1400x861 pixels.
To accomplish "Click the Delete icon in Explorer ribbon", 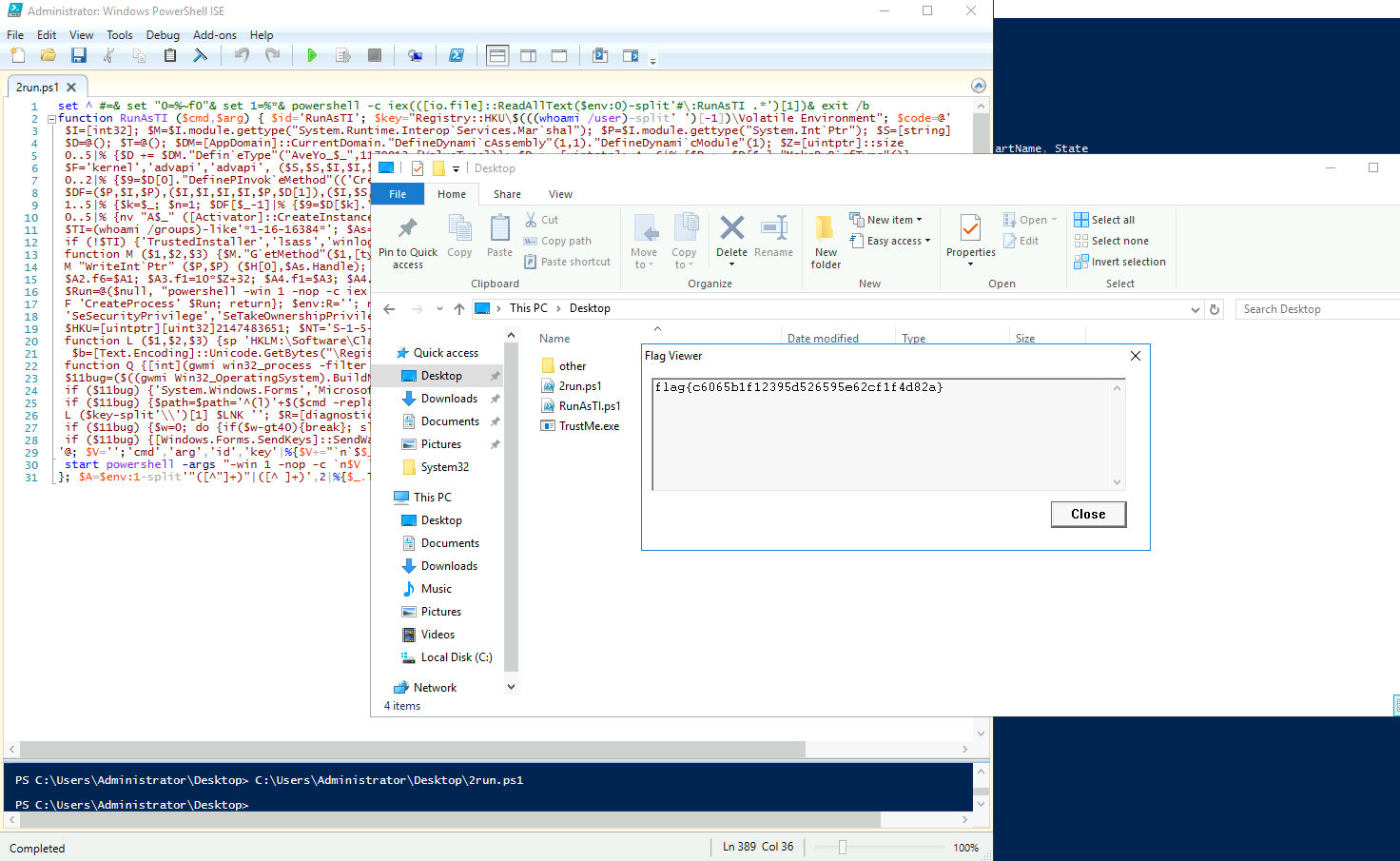I will (731, 237).
